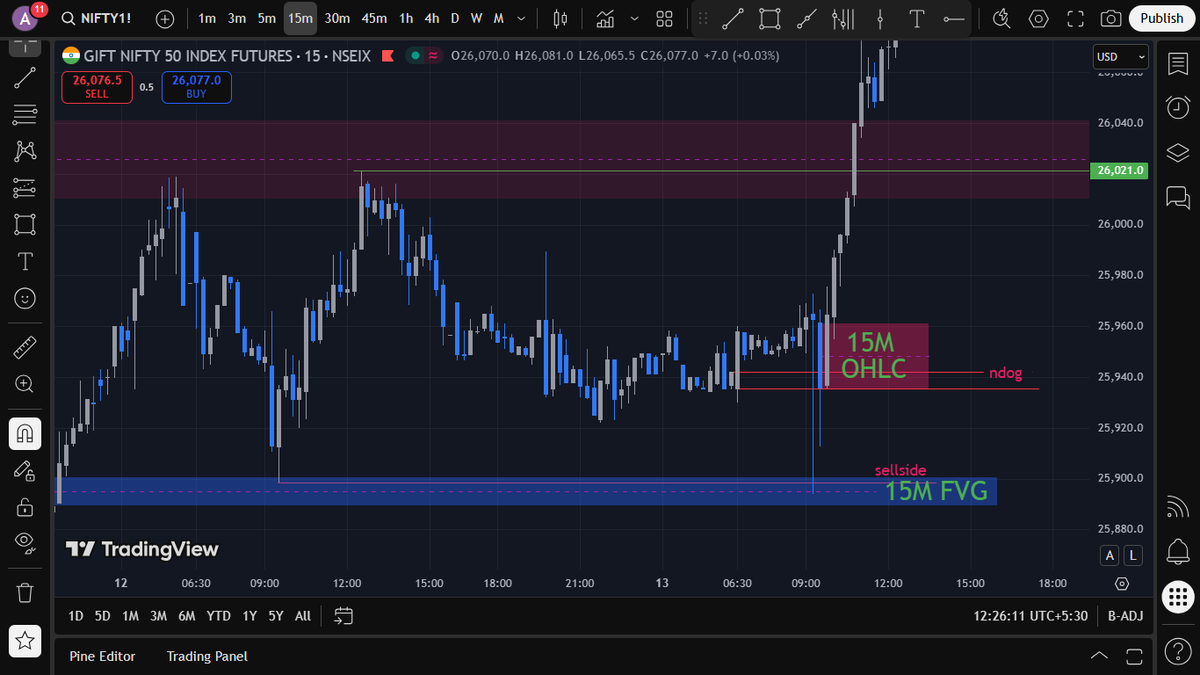Open the dotted grid keypad icon
This screenshot has height=675, width=1200.
click(x=1178, y=597)
